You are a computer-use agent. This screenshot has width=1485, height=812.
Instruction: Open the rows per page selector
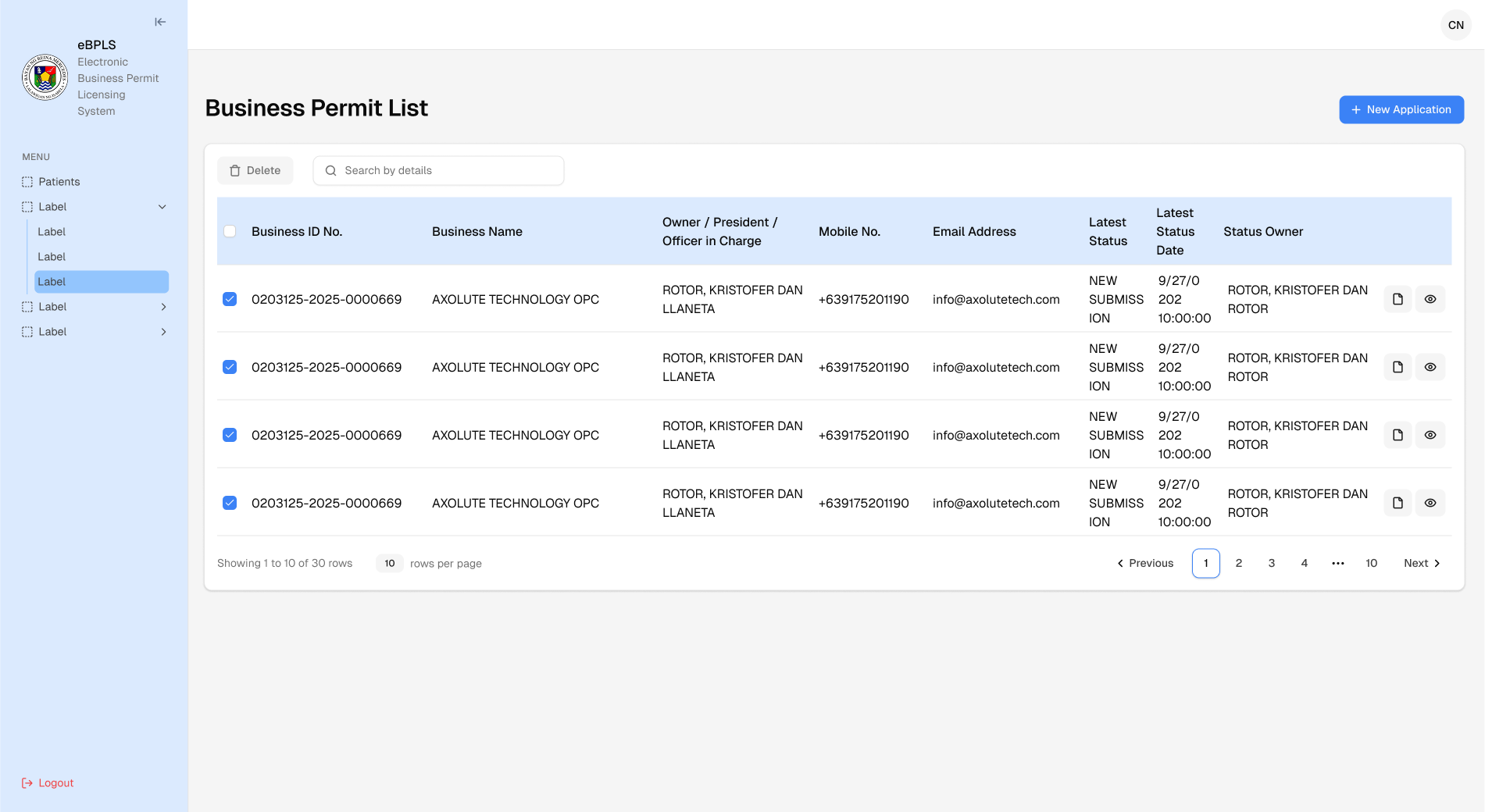[x=389, y=563]
